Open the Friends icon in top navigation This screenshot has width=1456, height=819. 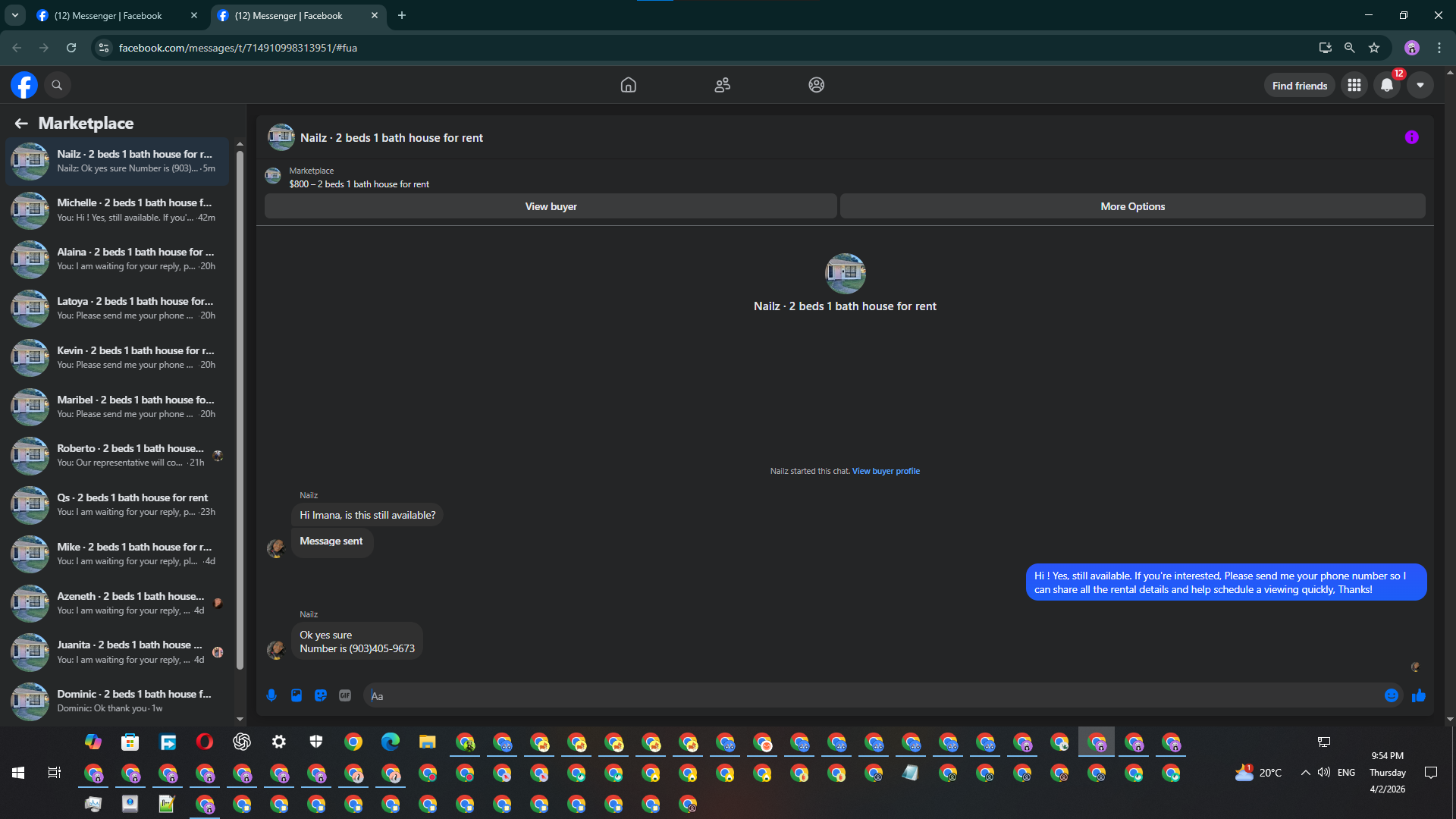tap(722, 85)
